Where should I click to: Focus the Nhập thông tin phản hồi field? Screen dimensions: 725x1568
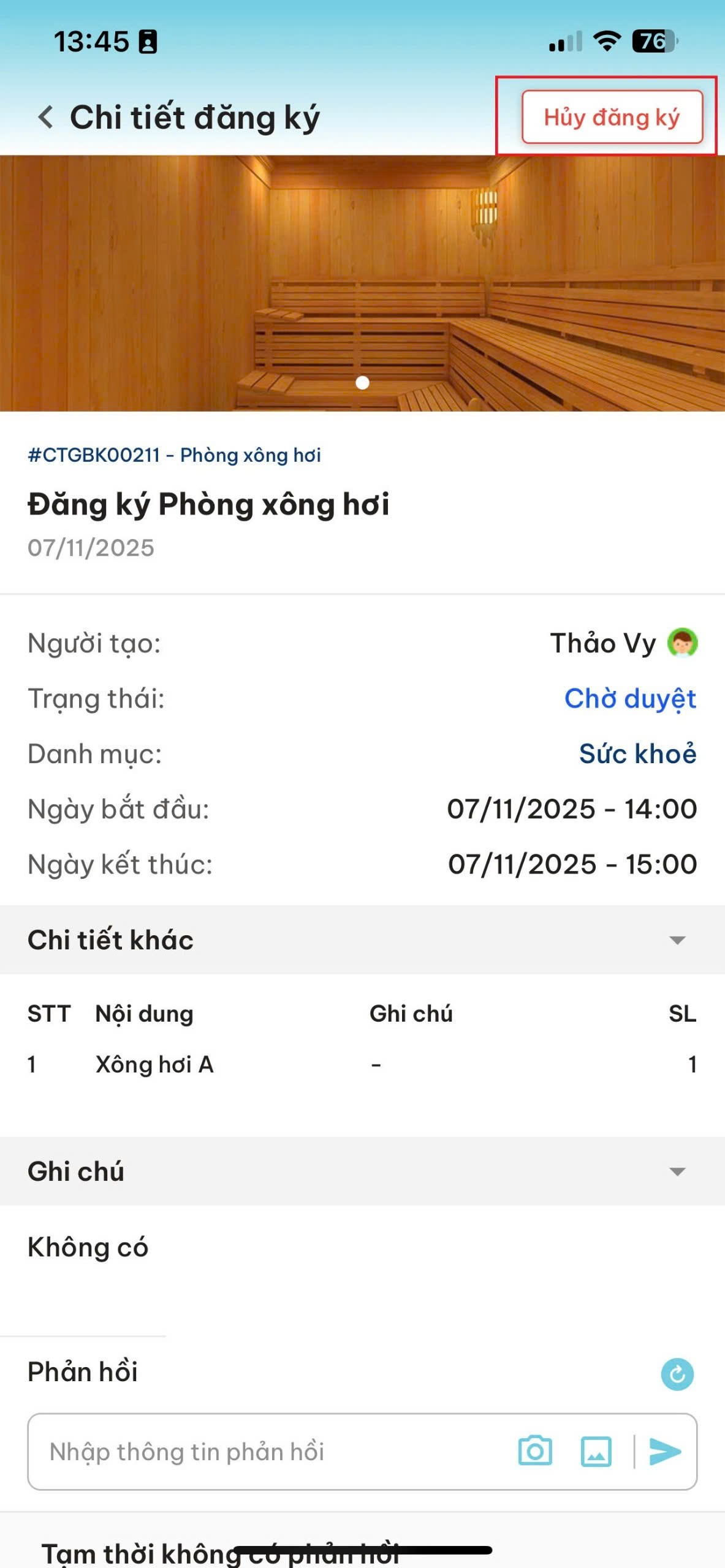(x=270, y=1452)
